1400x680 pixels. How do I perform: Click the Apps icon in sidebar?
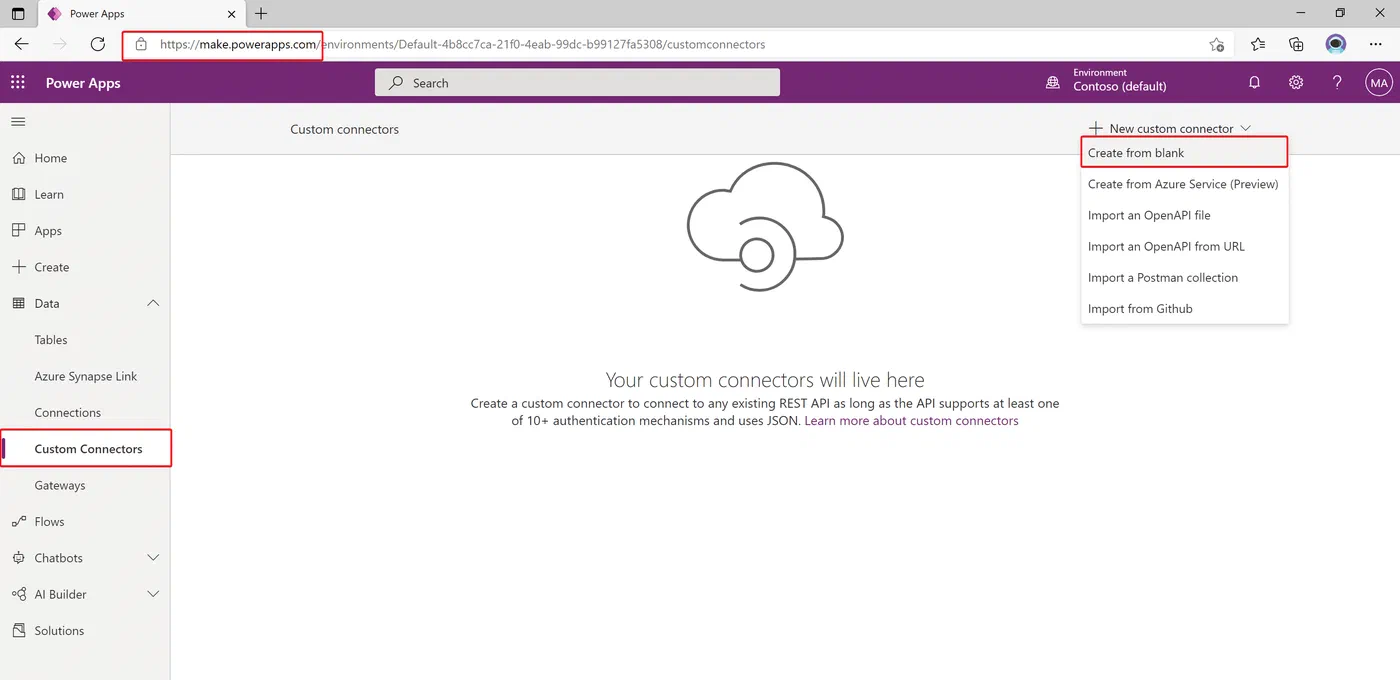tap(18, 230)
